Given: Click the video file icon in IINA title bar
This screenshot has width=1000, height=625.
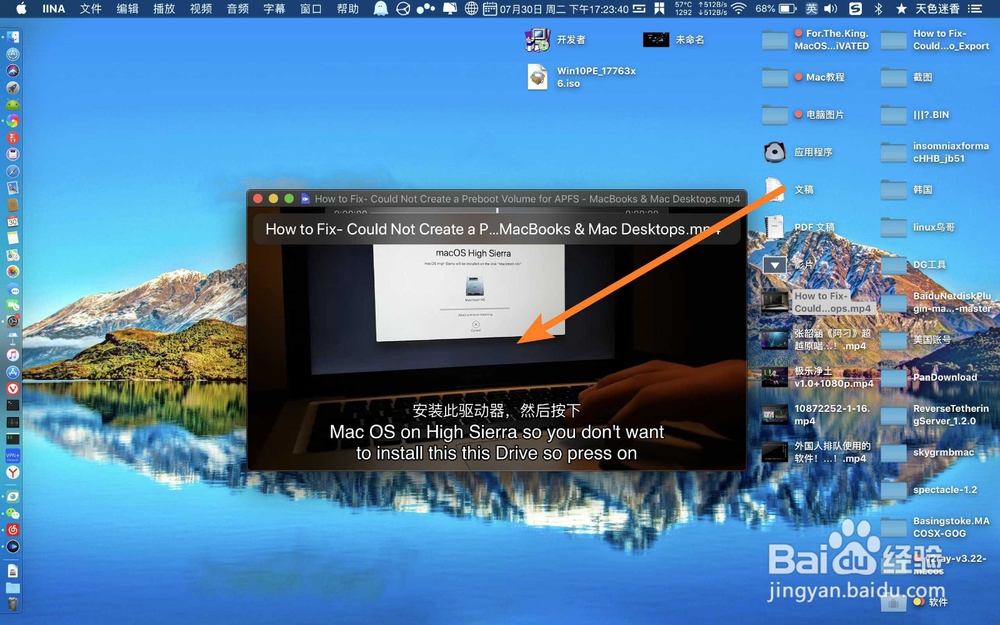Looking at the screenshot, I should pyautogui.click(x=305, y=198).
